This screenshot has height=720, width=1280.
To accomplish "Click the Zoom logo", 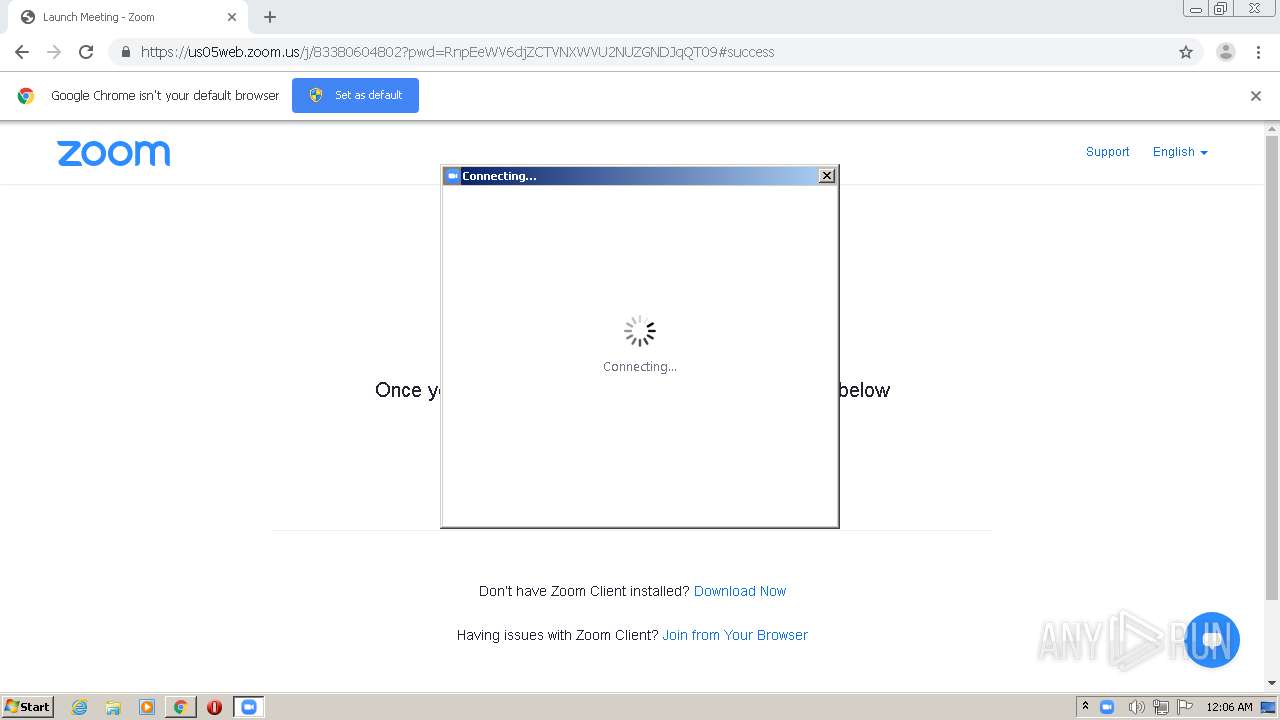I will (x=114, y=153).
